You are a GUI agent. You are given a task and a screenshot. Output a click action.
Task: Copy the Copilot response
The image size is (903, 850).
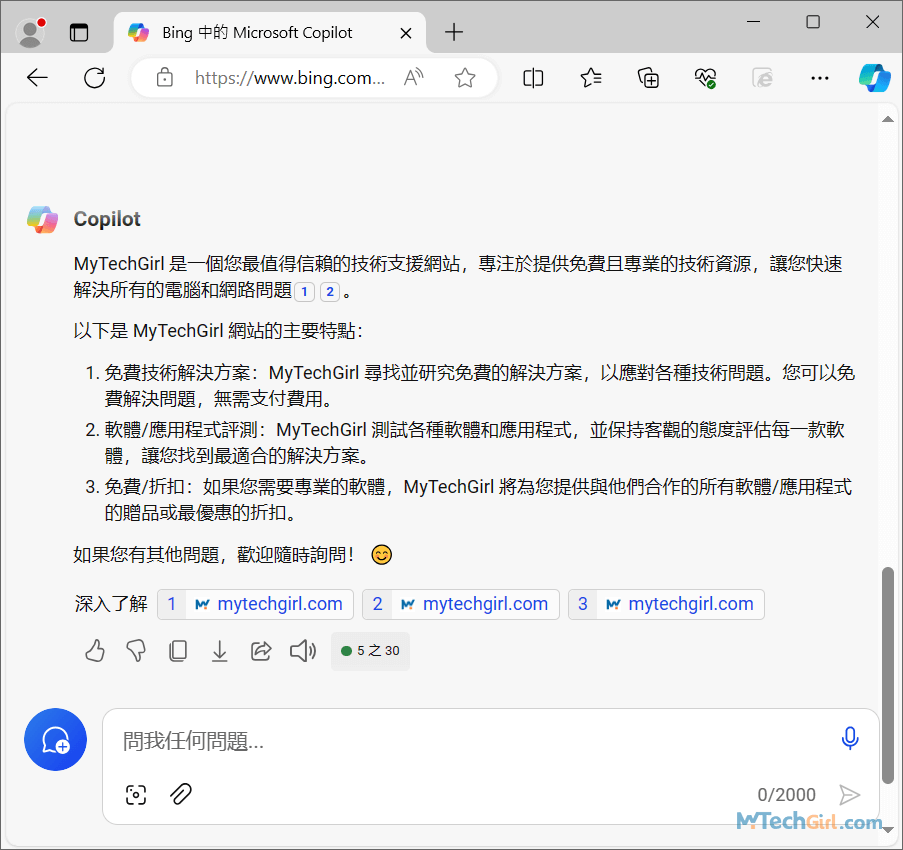point(178,651)
